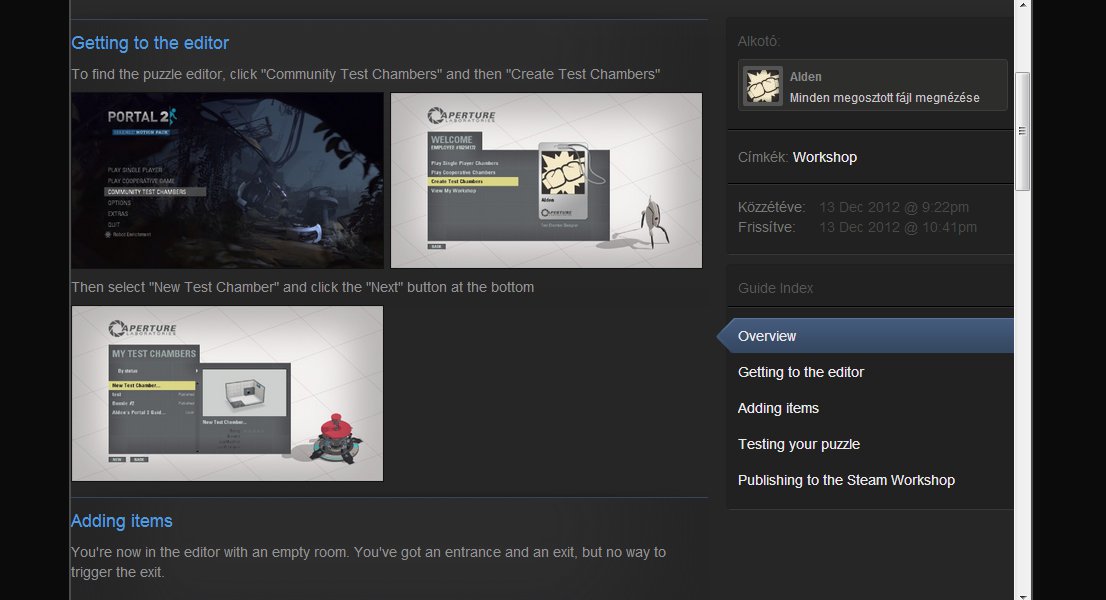The width and height of the screenshot is (1106, 600).
Task: Select Overview in the Guide Index
Action: 865,336
